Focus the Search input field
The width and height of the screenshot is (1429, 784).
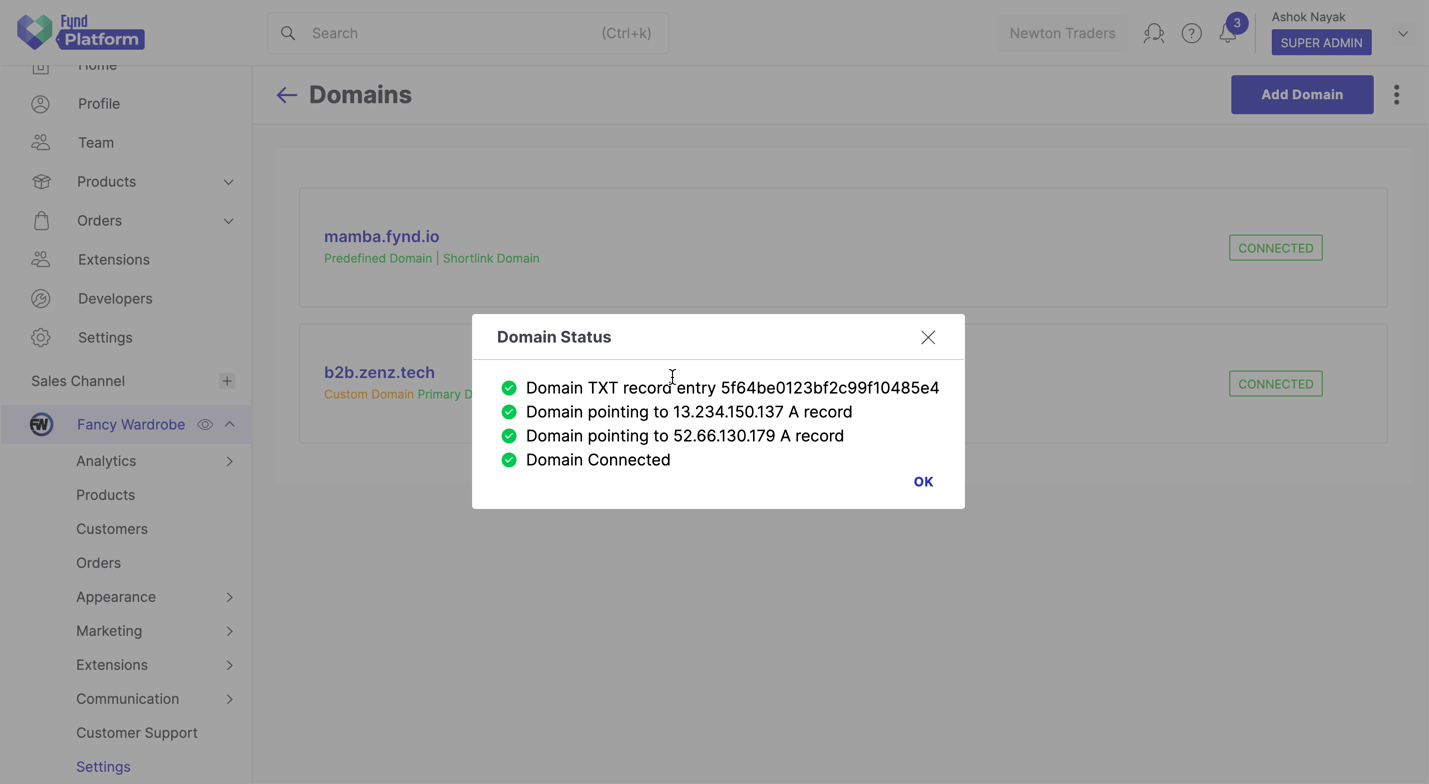pos(468,33)
